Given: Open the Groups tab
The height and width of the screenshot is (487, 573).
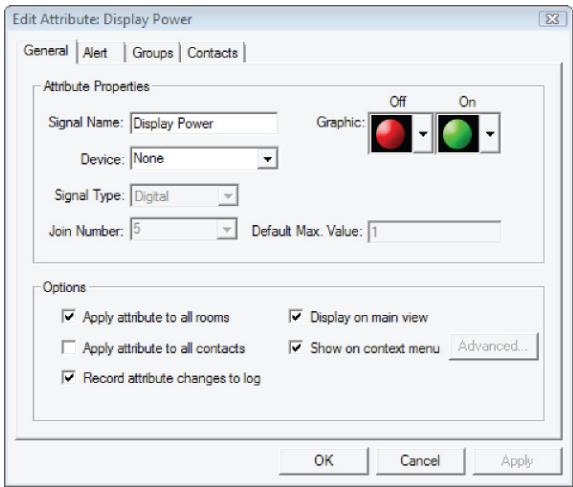Looking at the screenshot, I should point(153,53).
